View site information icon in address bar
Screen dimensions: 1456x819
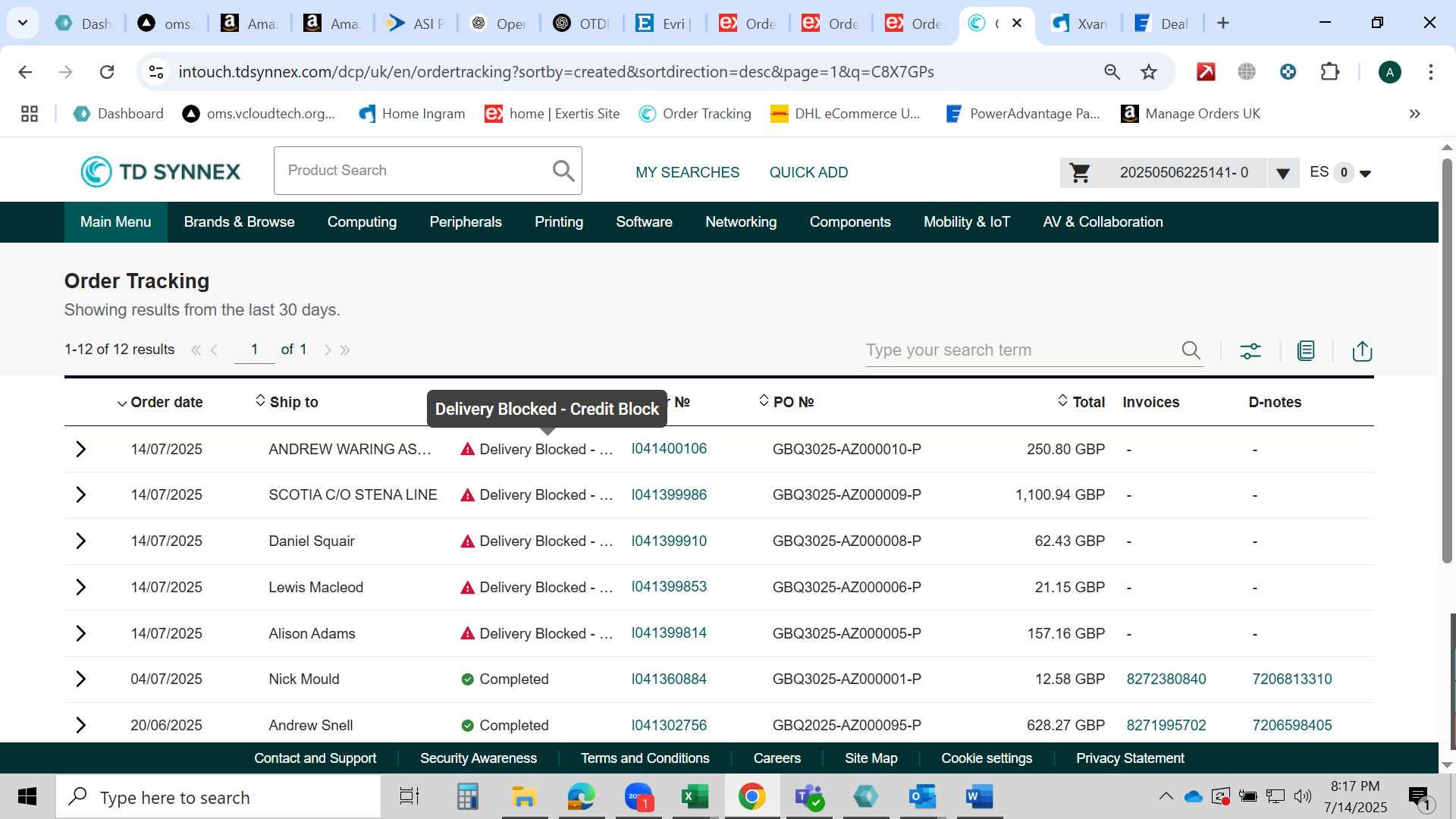point(156,72)
